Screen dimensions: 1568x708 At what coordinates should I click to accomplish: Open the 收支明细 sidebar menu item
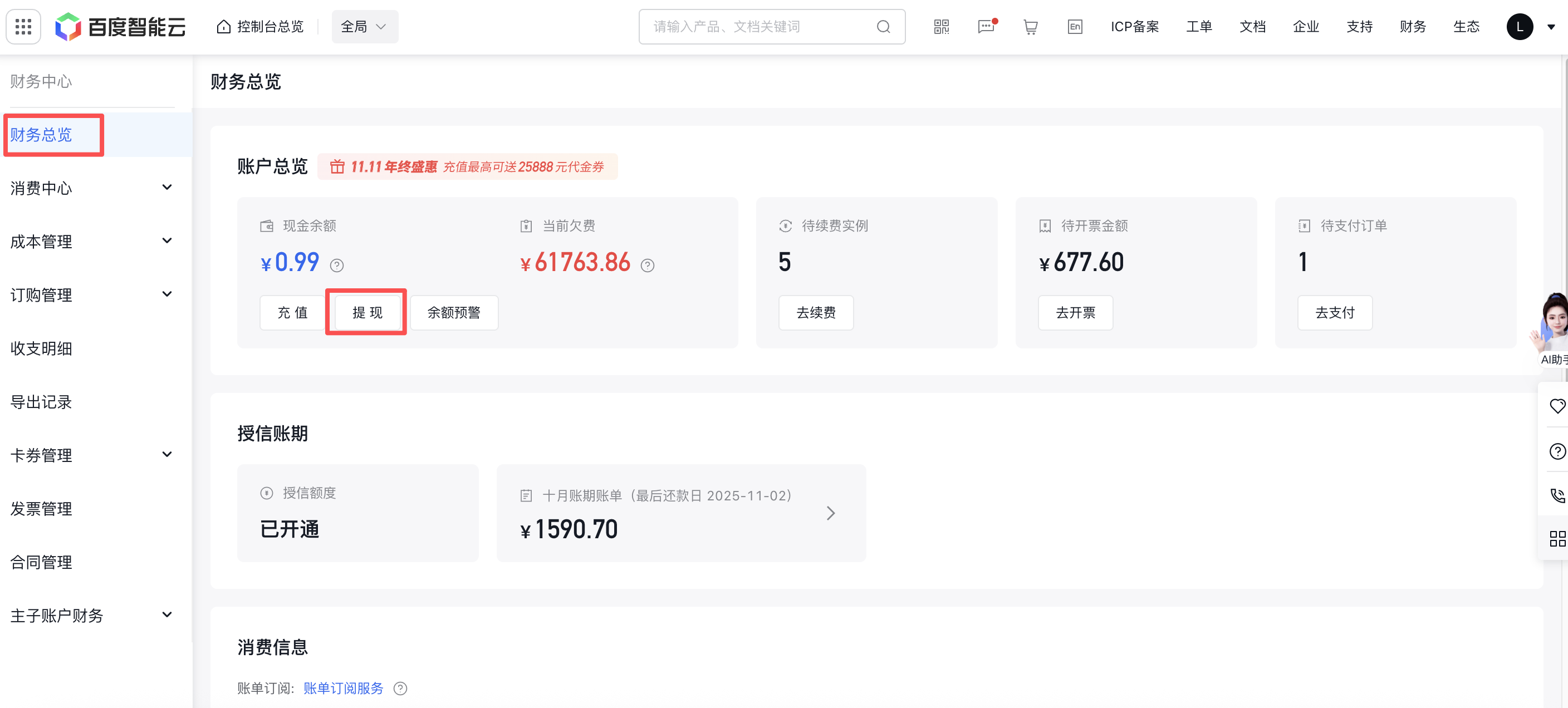coord(41,348)
